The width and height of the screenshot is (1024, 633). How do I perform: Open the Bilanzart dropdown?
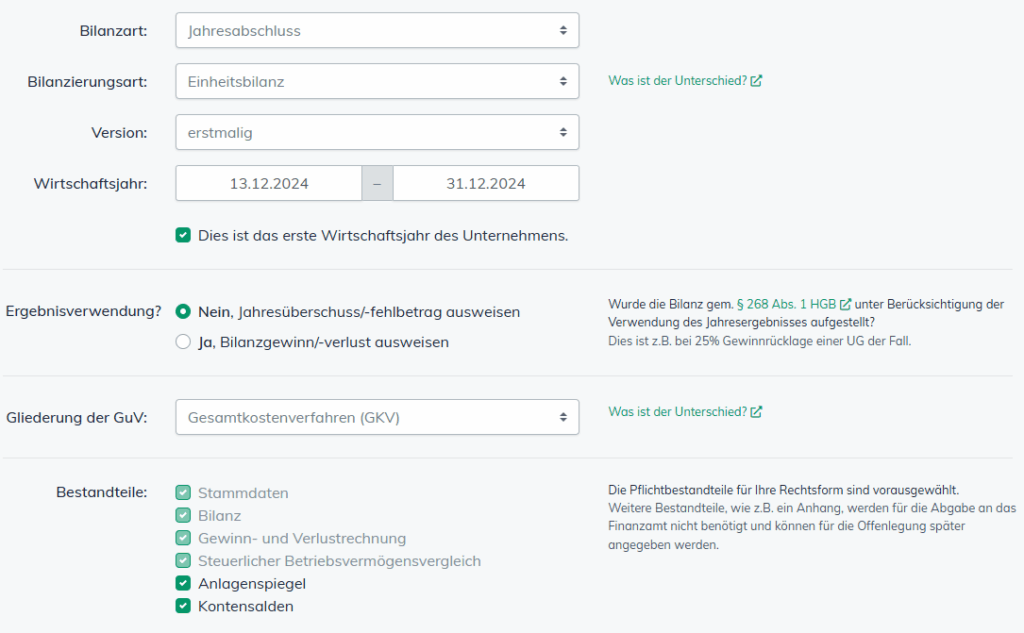coord(377,30)
